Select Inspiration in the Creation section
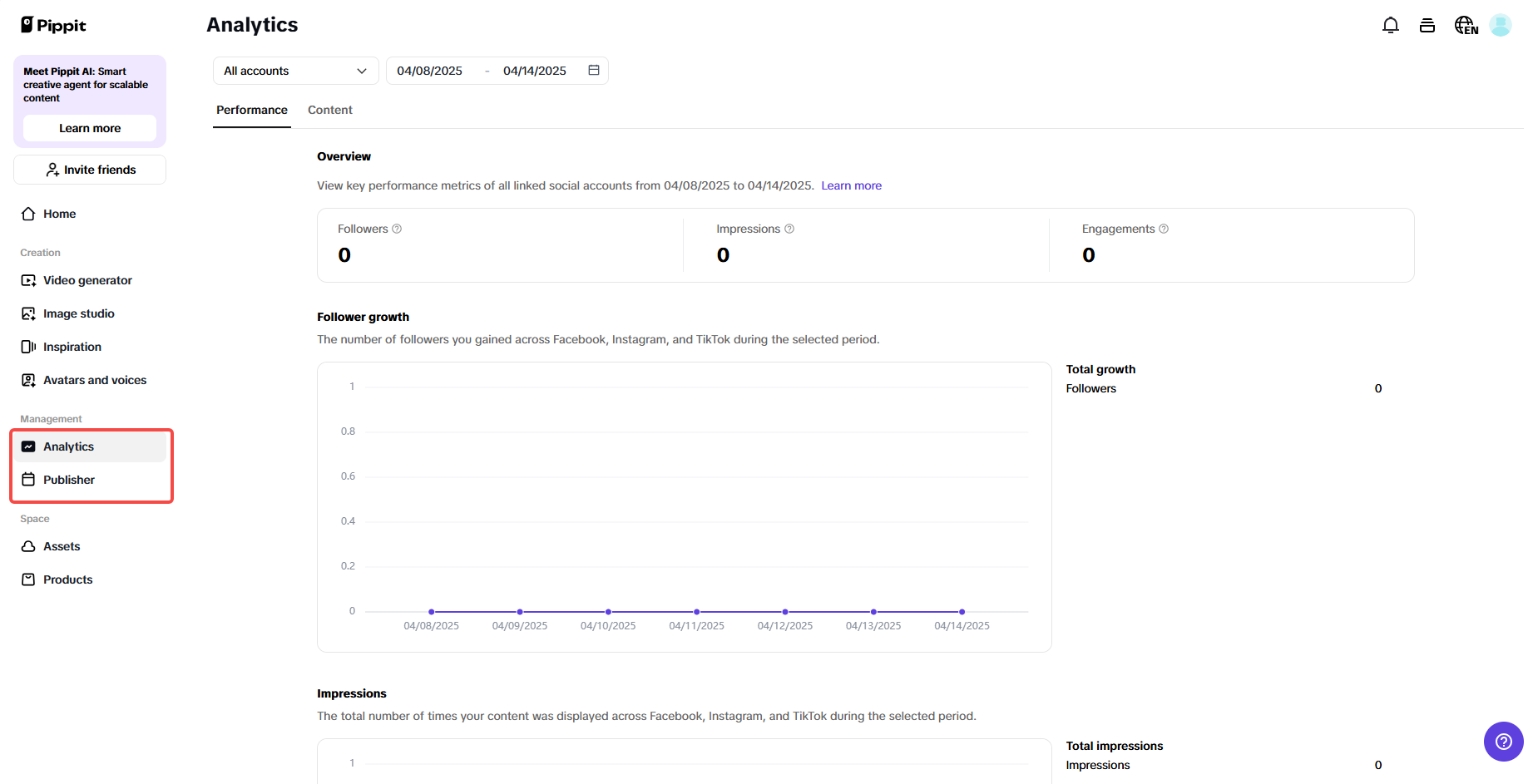Viewport: 1533px width, 784px height. click(x=72, y=347)
